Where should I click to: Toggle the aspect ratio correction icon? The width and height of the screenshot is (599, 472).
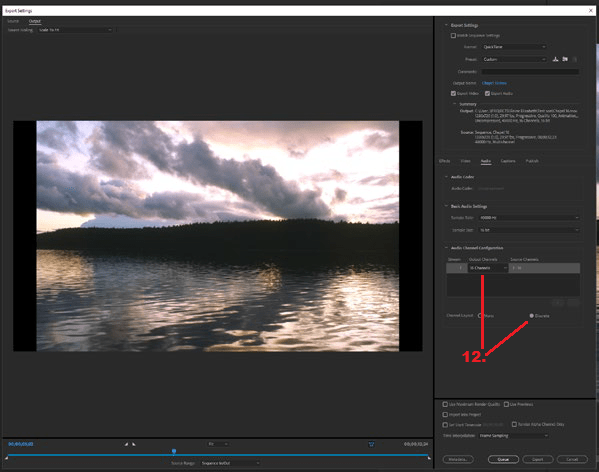371,444
